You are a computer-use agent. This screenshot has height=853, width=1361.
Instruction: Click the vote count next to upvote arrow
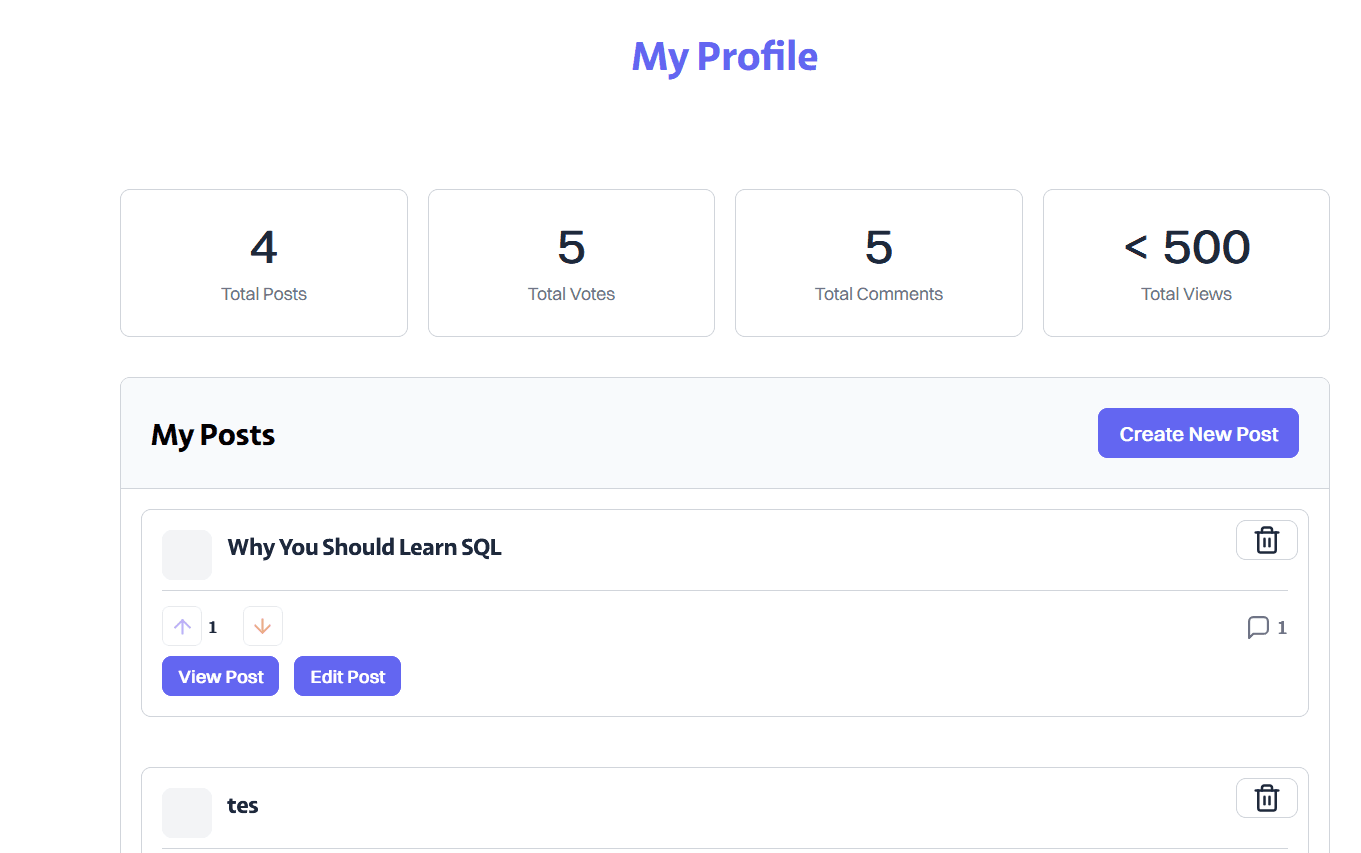[213, 628]
